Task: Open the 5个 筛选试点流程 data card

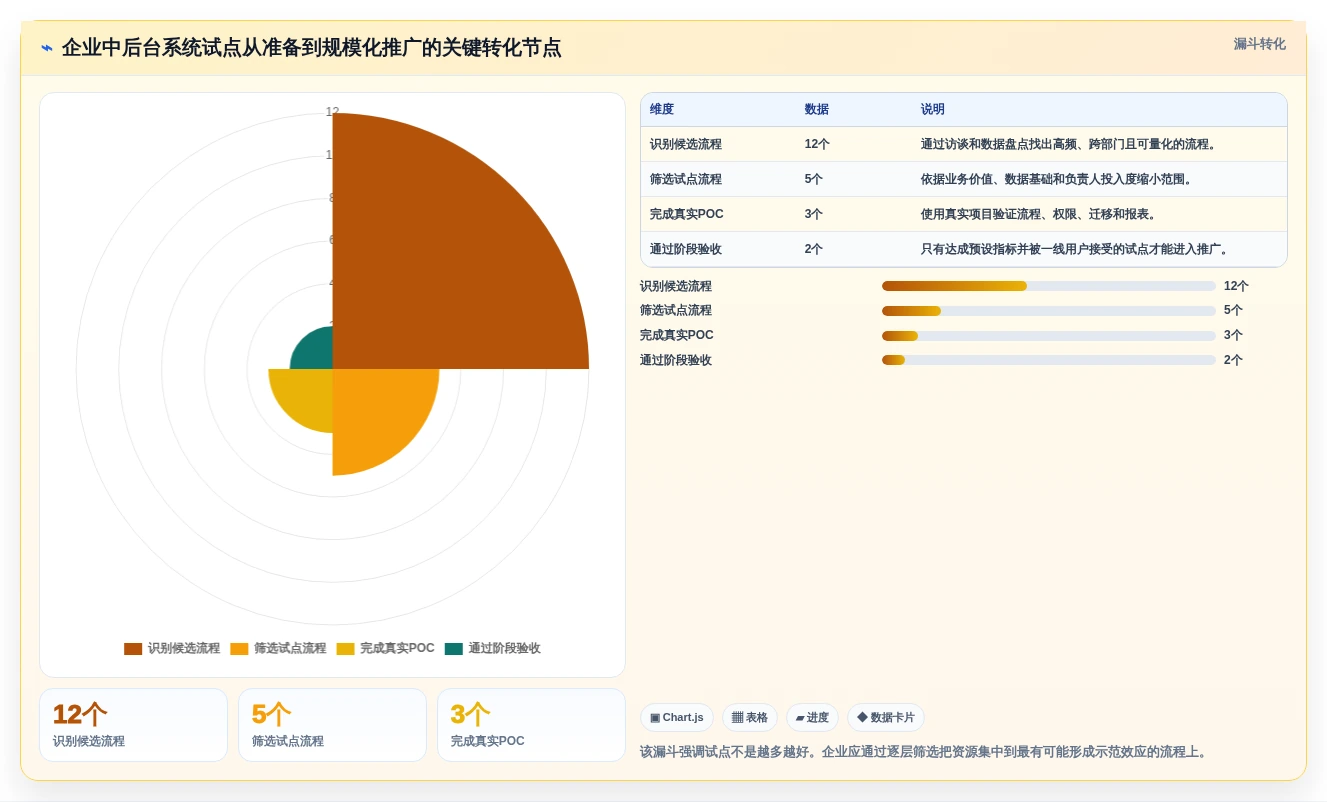Action: tap(332, 725)
